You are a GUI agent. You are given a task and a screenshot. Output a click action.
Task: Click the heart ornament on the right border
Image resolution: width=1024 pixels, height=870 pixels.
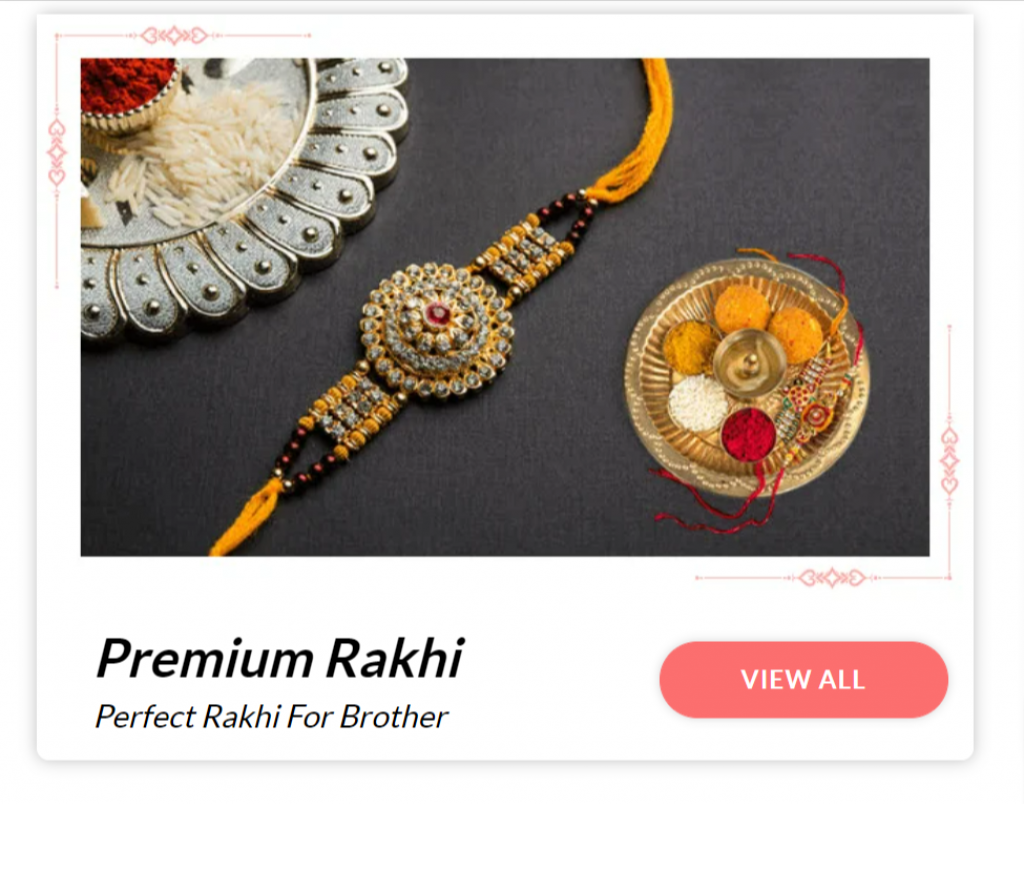pos(950,461)
